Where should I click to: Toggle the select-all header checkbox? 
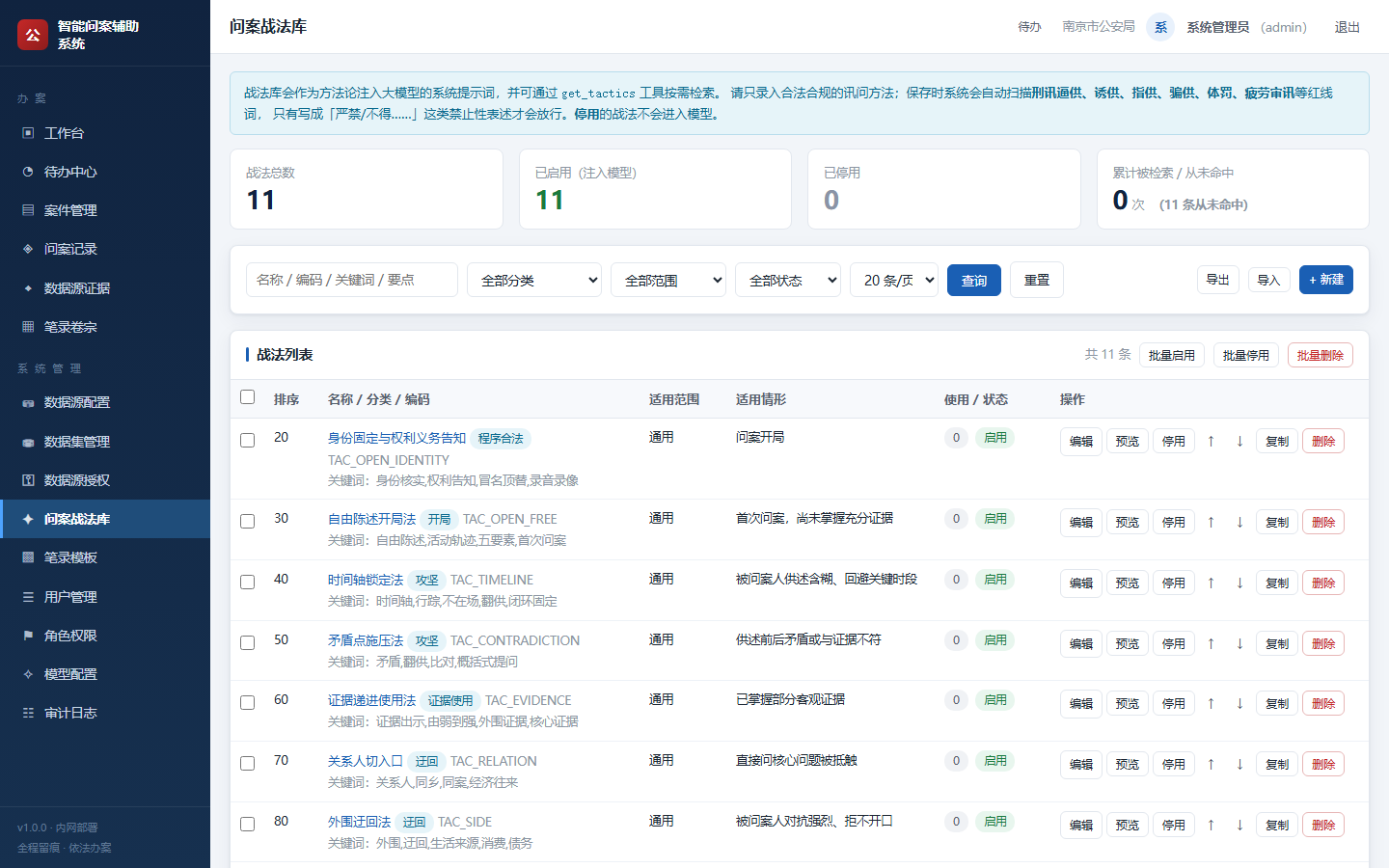[247, 397]
